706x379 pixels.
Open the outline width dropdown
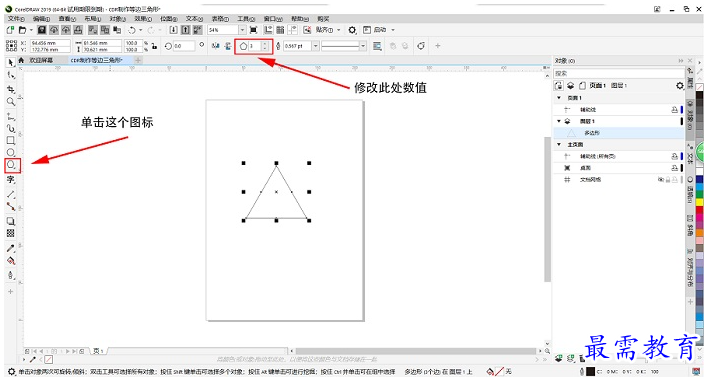(316, 45)
